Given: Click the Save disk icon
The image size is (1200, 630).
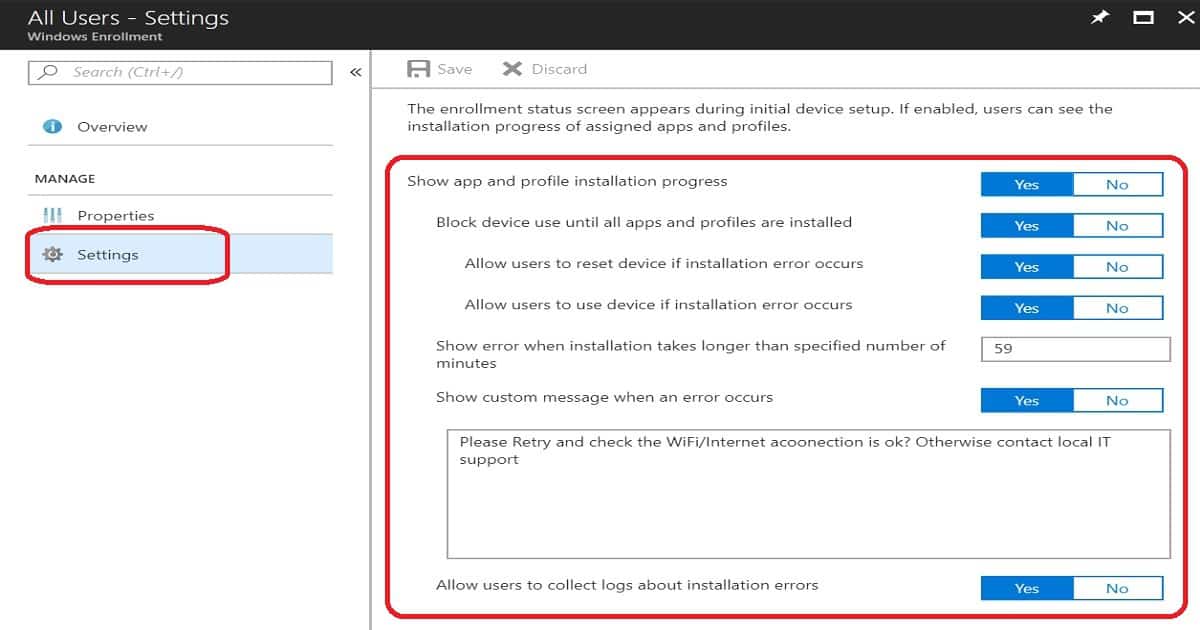Looking at the screenshot, I should click(416, 68).
